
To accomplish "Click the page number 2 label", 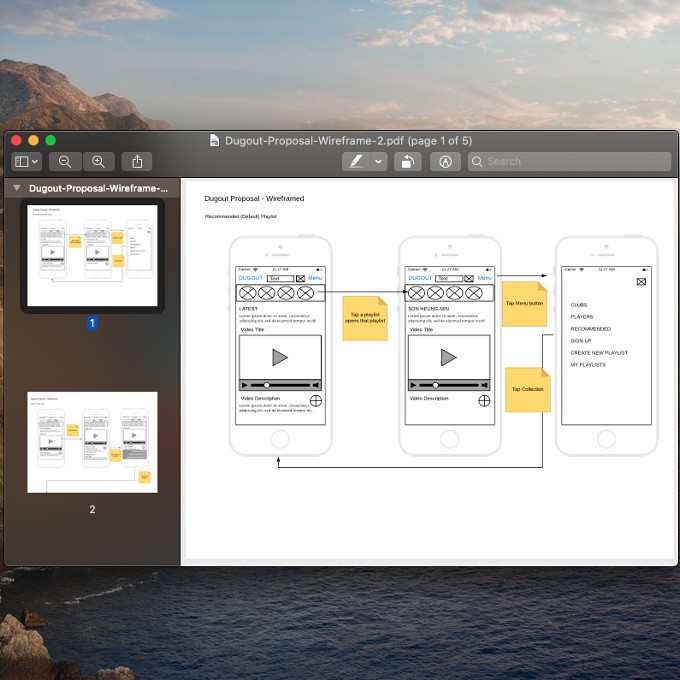I will pyautogui.click(x=92, y=509).
